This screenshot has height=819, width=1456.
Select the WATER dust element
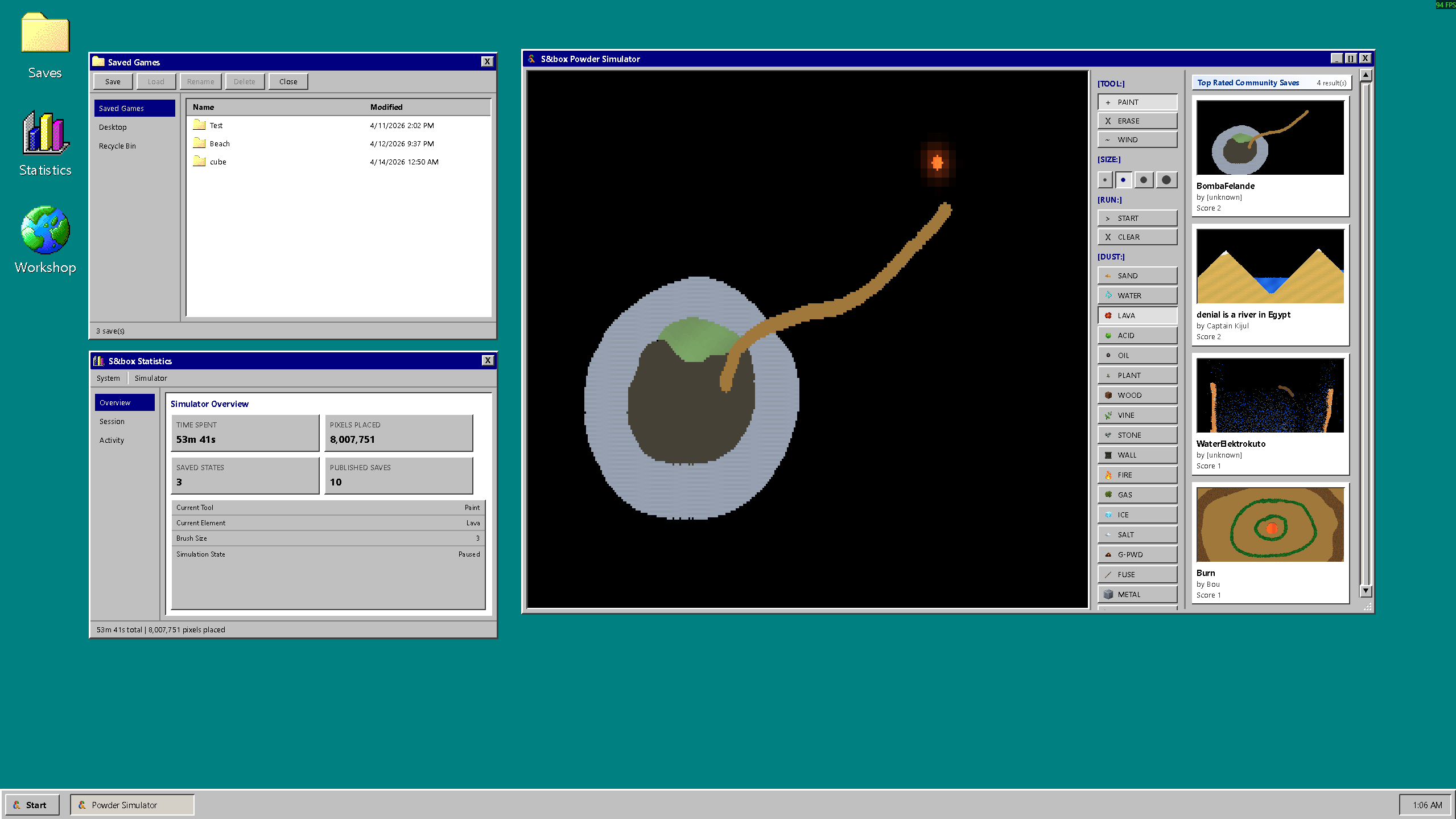[x=1137, y=295]
